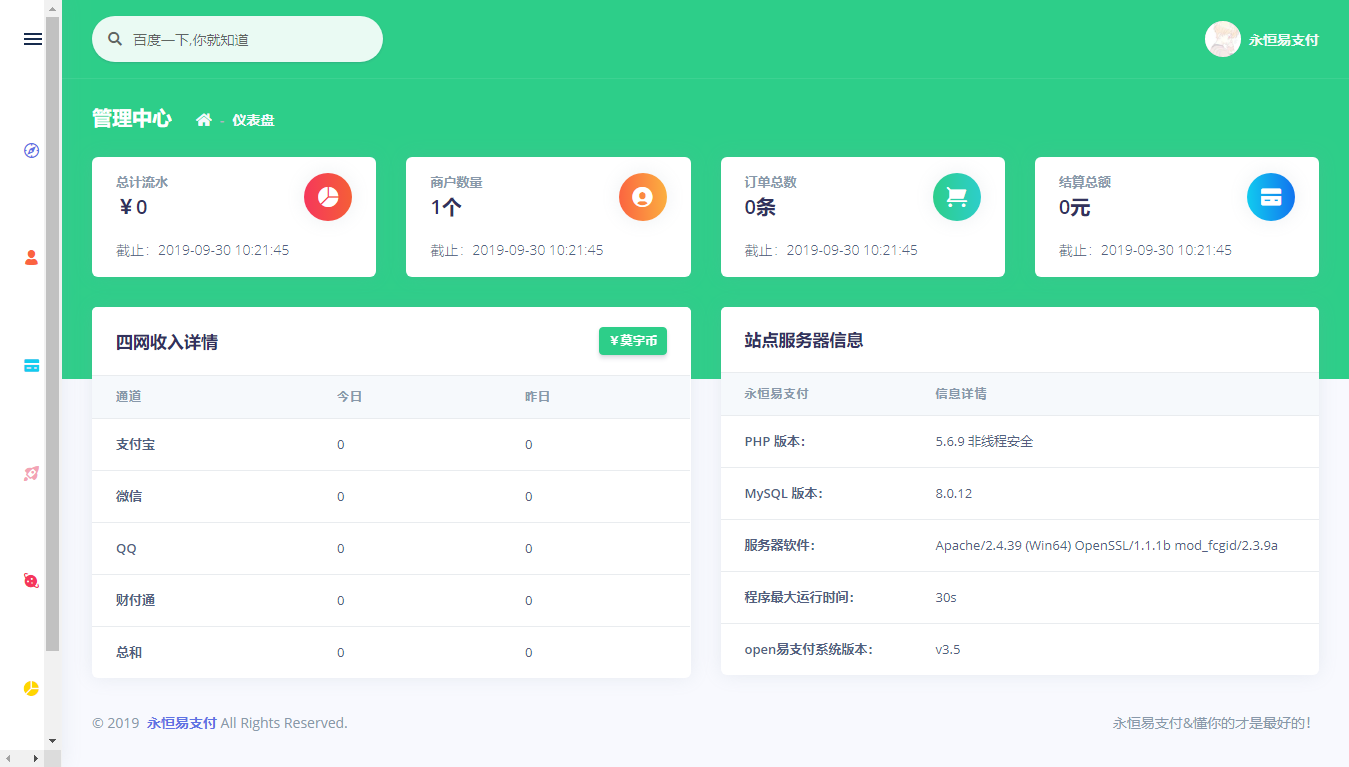Click the red planet sidebar icon

tap(31, 581)
